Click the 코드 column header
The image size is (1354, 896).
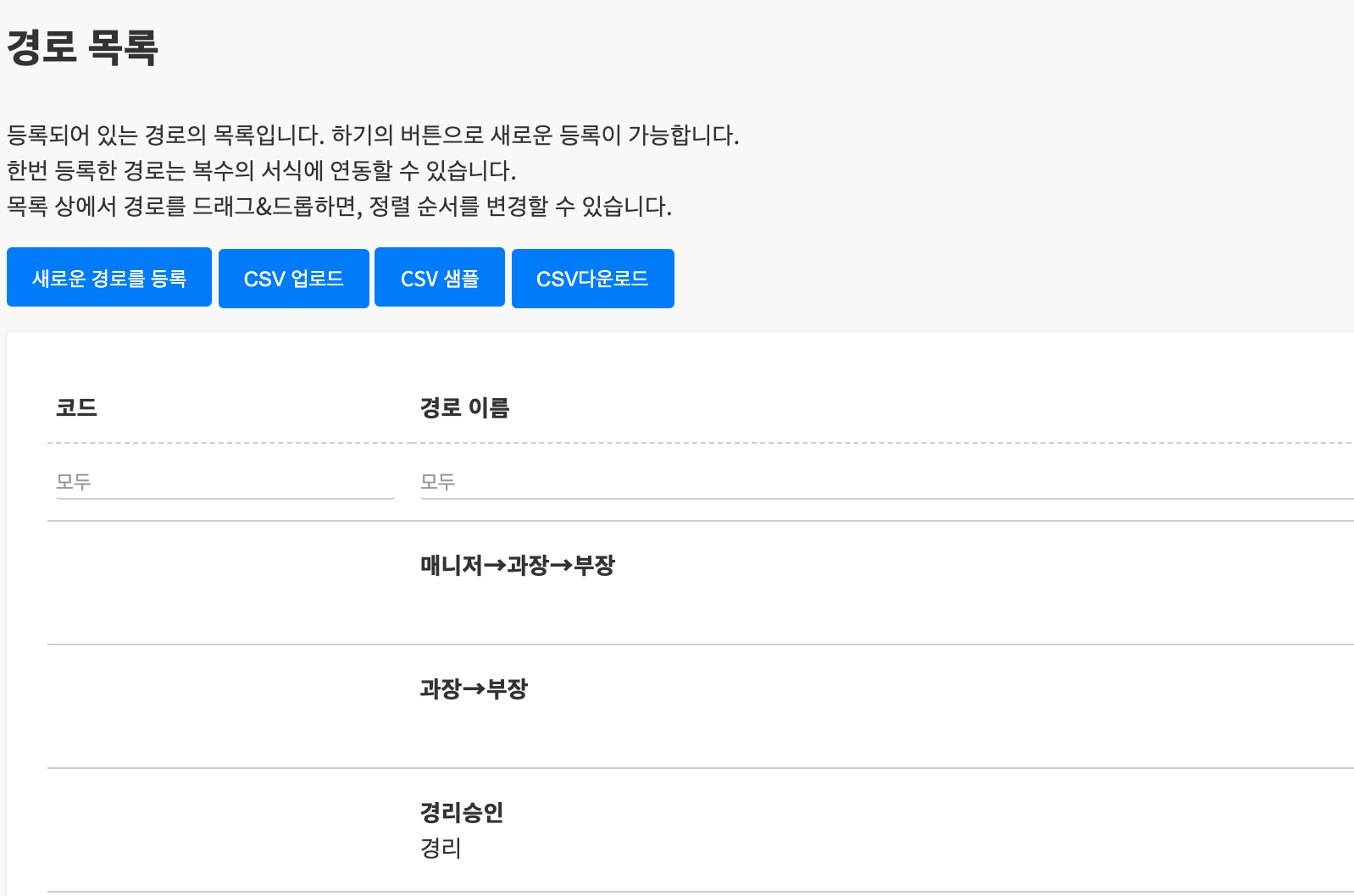coord(77,408)
